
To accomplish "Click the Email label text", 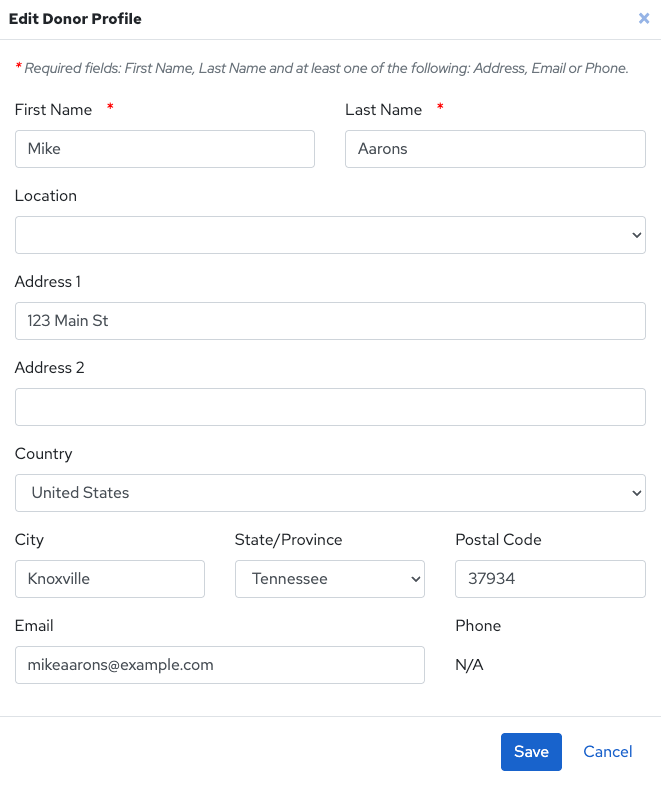I will (x=34, y=626).
